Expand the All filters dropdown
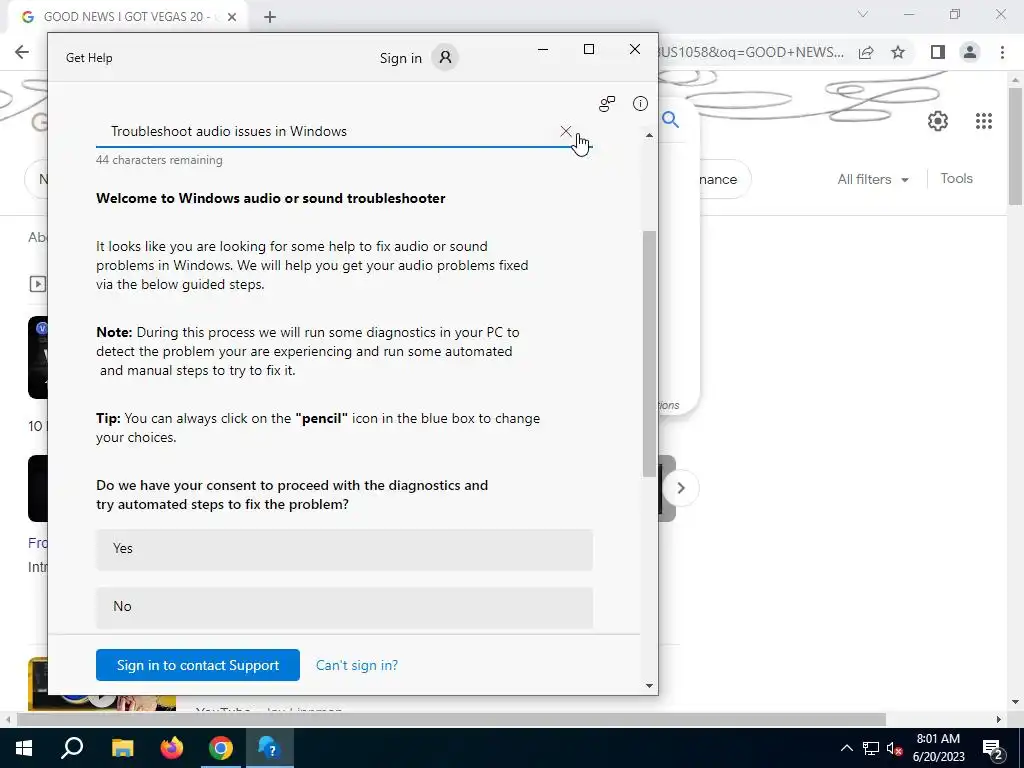The image size is (1024, 768). click(x=873, y=179)
